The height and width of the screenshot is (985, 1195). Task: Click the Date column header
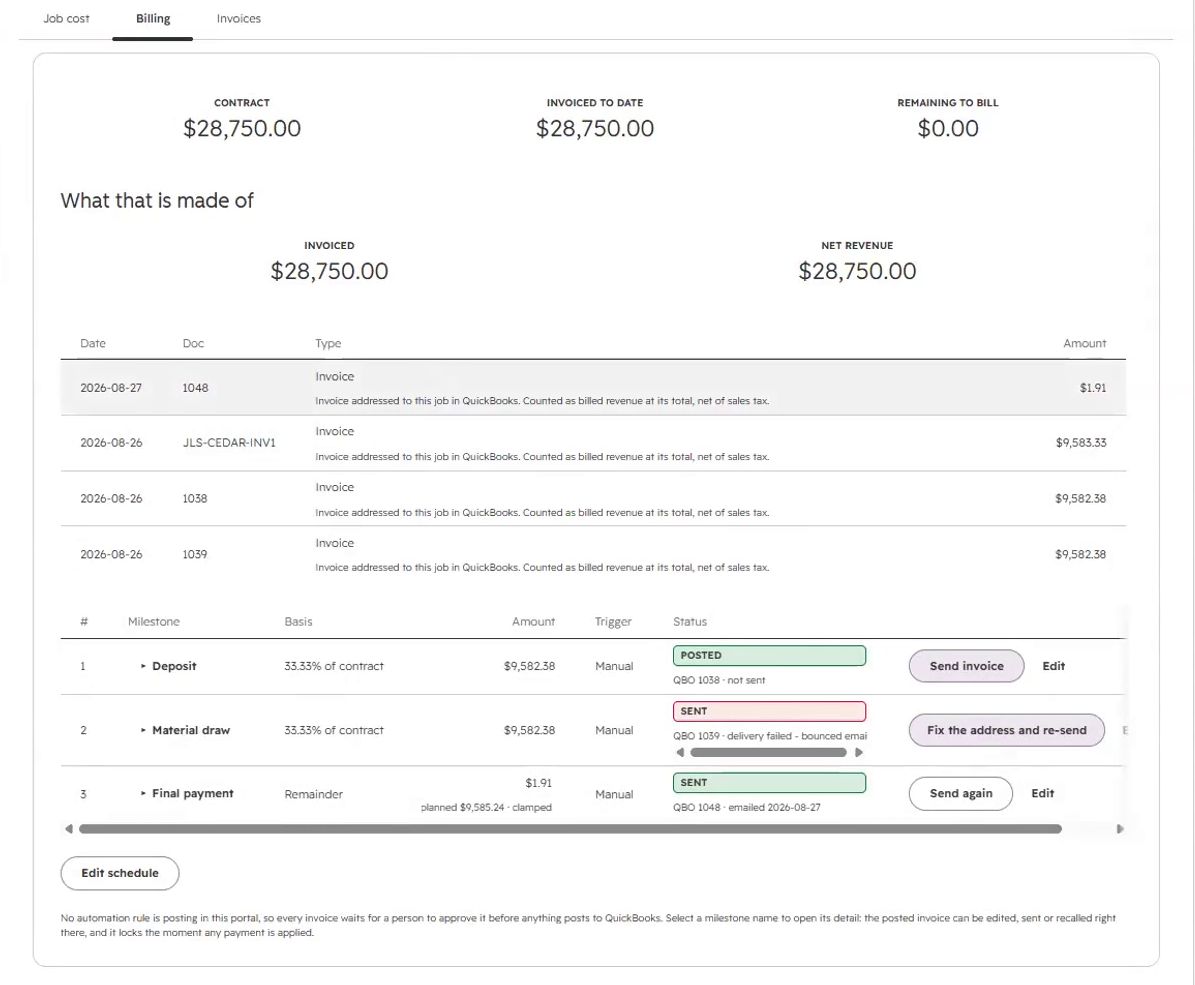point(93,344)
